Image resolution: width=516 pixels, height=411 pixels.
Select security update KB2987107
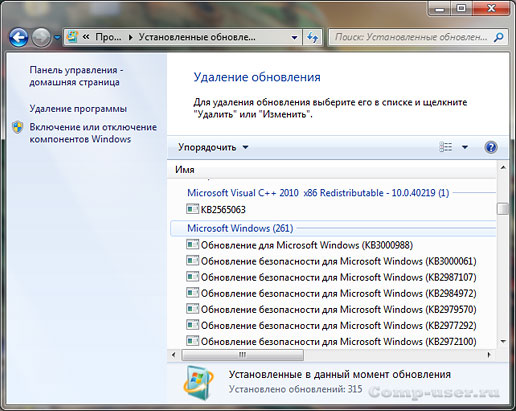pos(339,277)
